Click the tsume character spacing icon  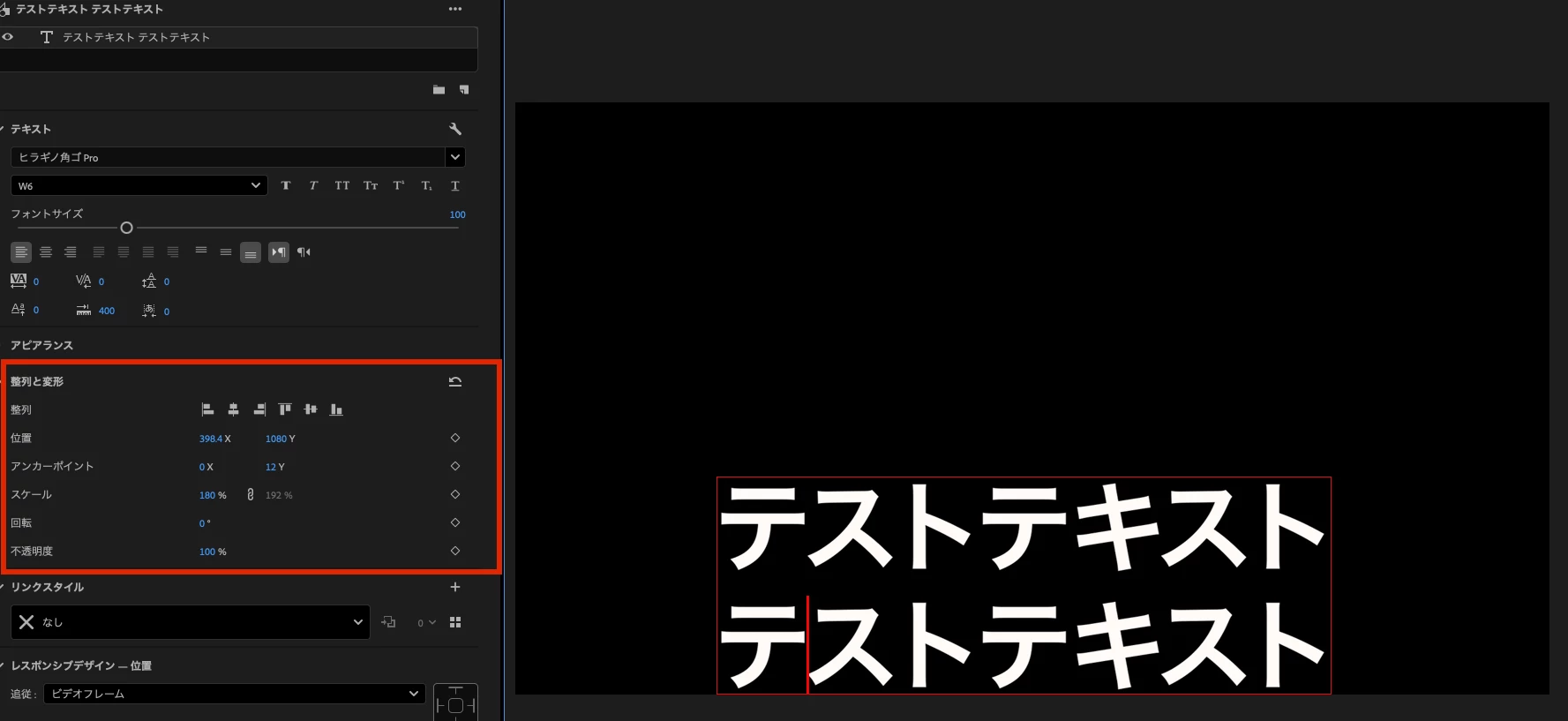(x=149, y=310)
